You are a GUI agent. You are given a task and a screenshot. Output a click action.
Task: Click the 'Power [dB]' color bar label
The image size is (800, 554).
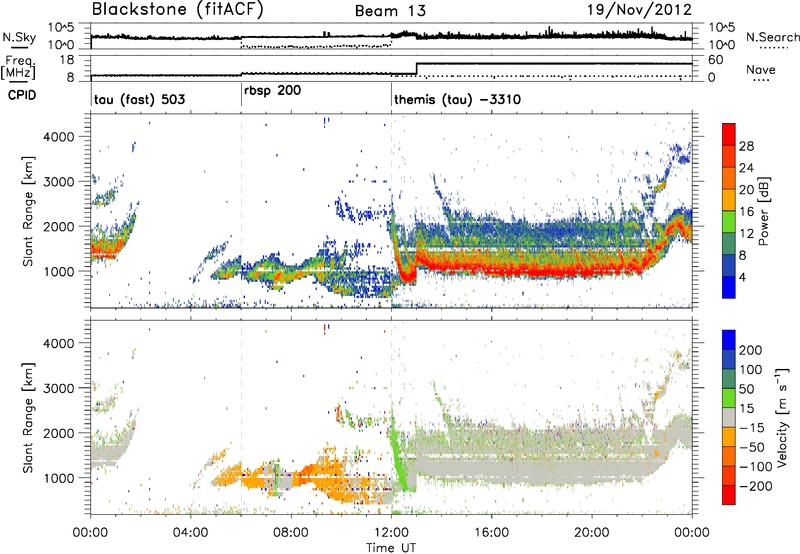[x=763, y=211]
